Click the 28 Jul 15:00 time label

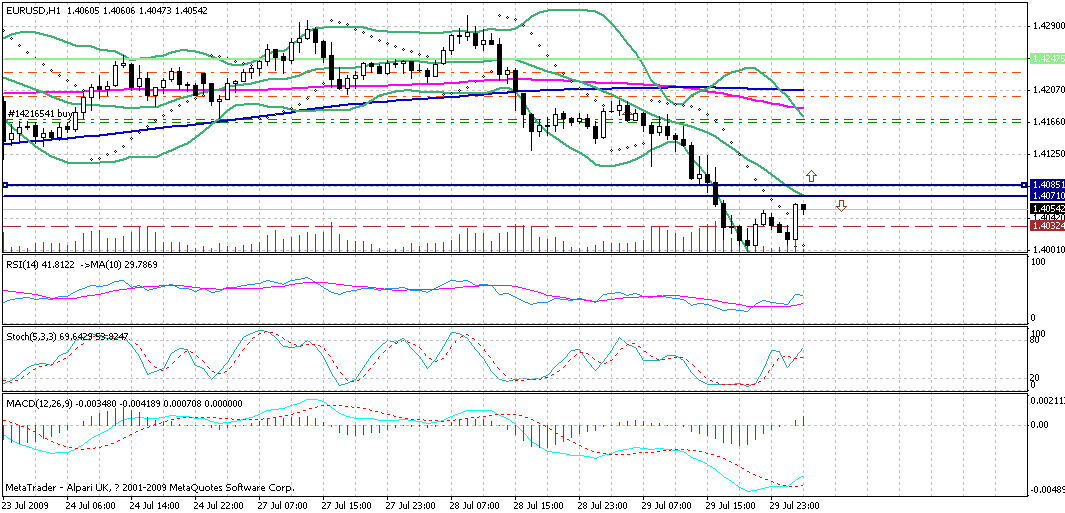[x=540, y=506]
